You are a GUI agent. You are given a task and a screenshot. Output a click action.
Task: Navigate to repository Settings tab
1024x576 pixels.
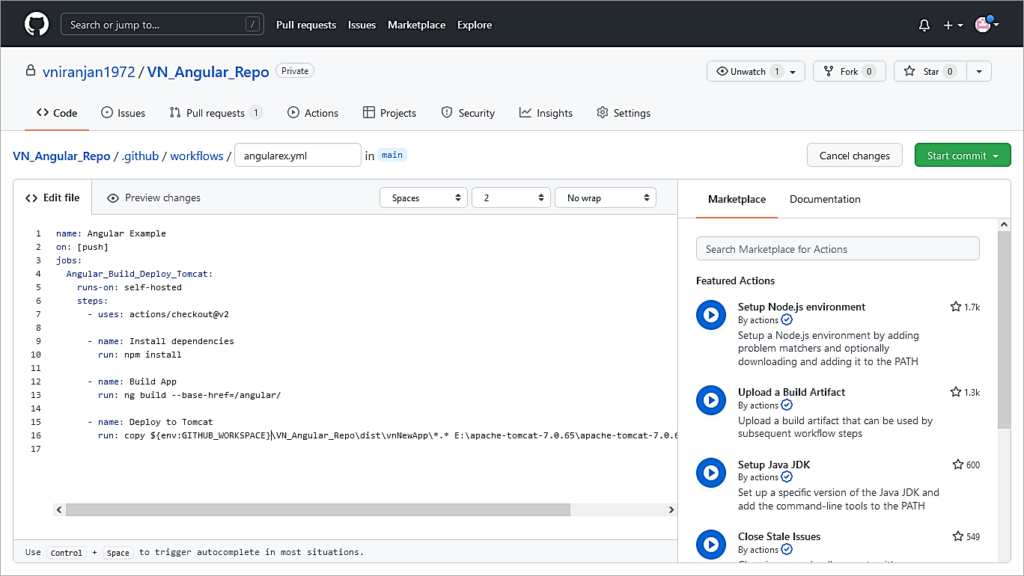(623, 113)
